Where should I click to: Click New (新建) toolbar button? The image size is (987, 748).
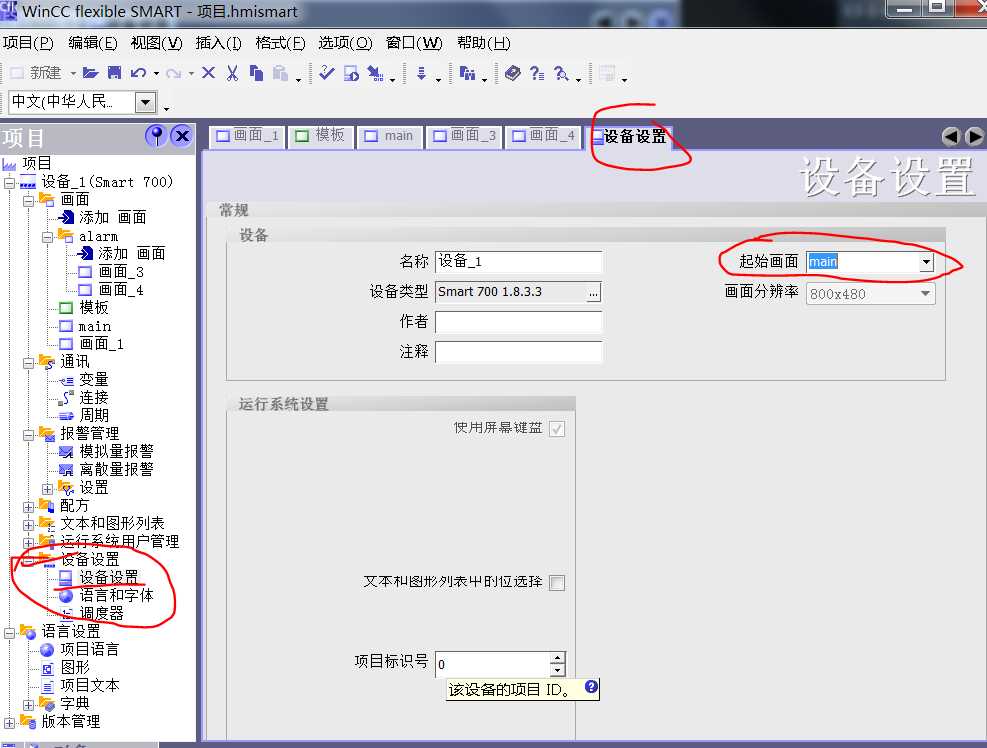pyautogui.click(x=37, y=73)
